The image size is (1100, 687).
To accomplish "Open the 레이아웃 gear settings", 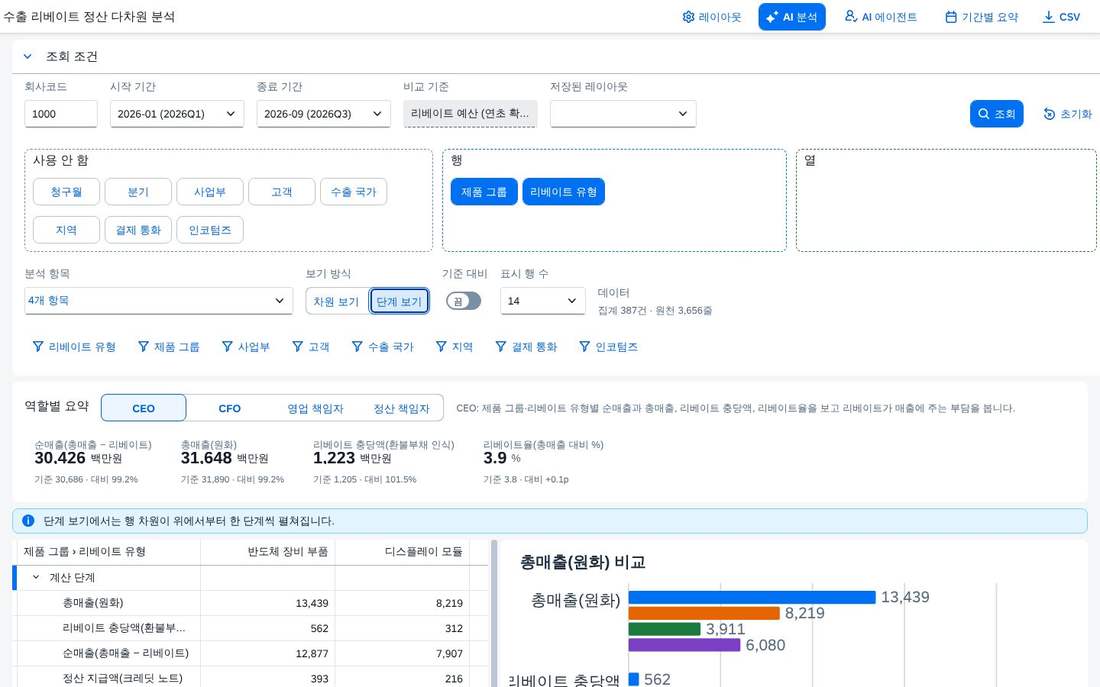I will click(711, 17).
